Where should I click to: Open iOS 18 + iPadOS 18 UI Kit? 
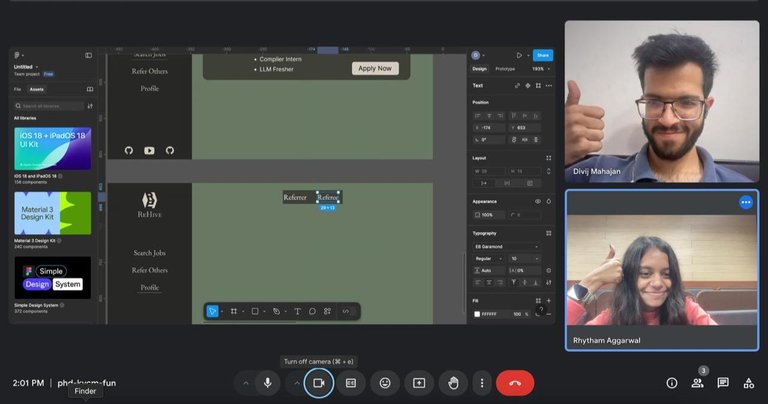click(52, 149)
